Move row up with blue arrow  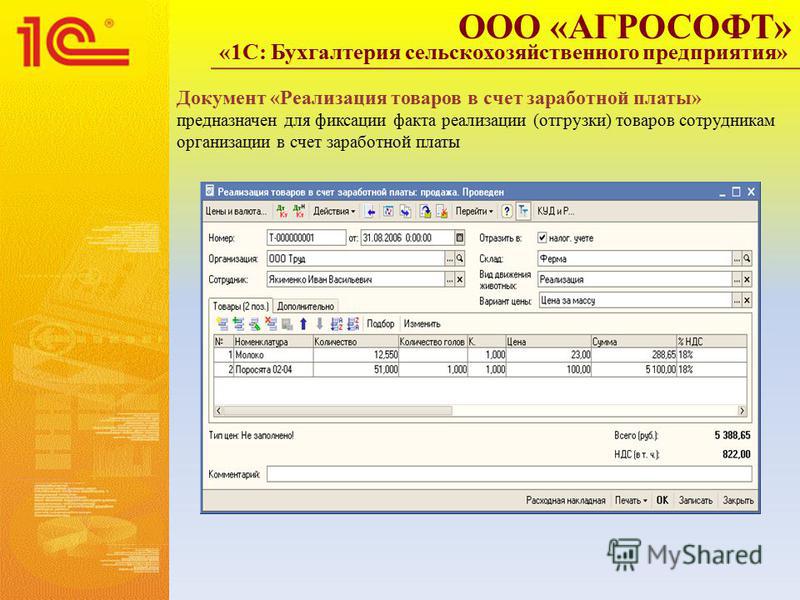pyautogui.click(x=304, y=323)
